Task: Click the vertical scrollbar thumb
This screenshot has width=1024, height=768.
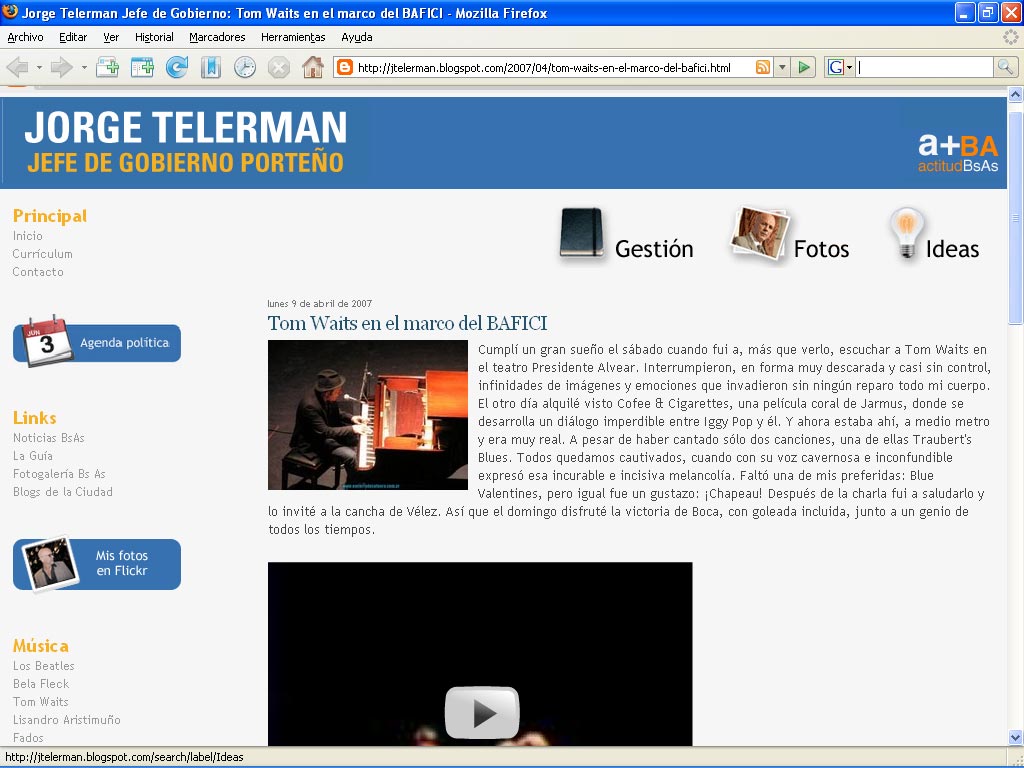Action: 1016,217
